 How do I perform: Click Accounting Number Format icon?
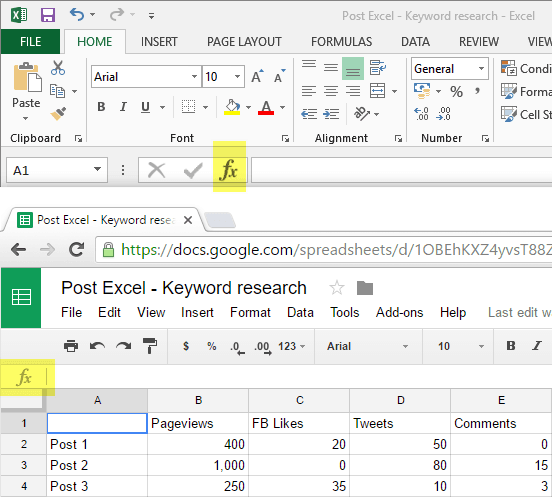click(x=422, y=91)
